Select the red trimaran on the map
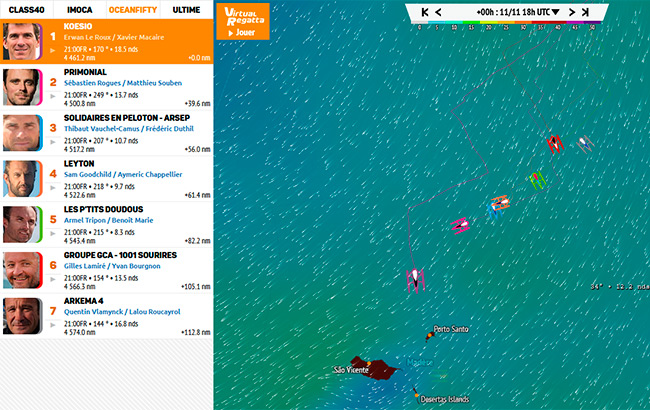This screenshot has height=410, width=650. [x=554, y=144]
